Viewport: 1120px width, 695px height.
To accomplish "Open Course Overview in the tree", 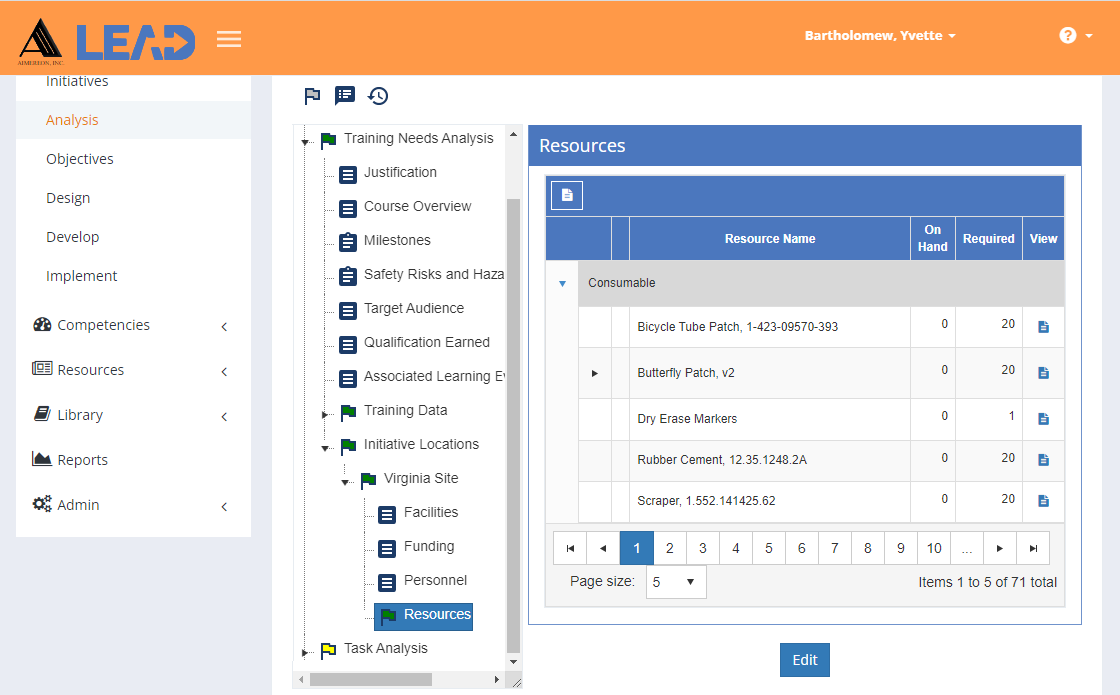I will (x=417, y=206).
